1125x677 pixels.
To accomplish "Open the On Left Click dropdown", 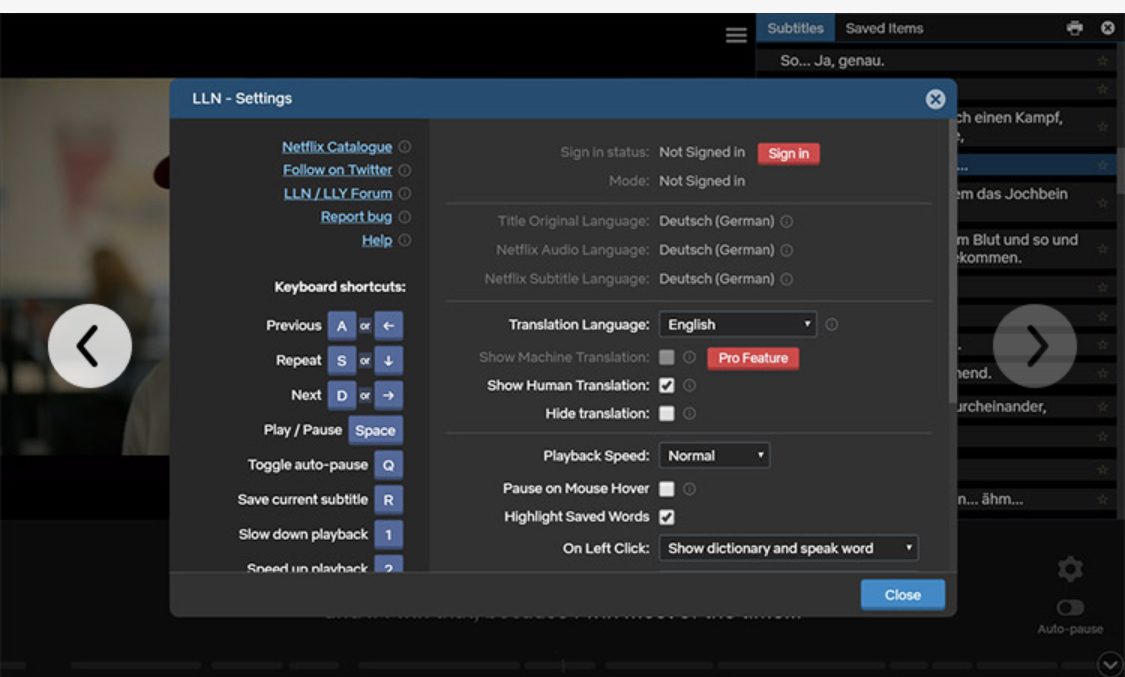I will (789, 549).
